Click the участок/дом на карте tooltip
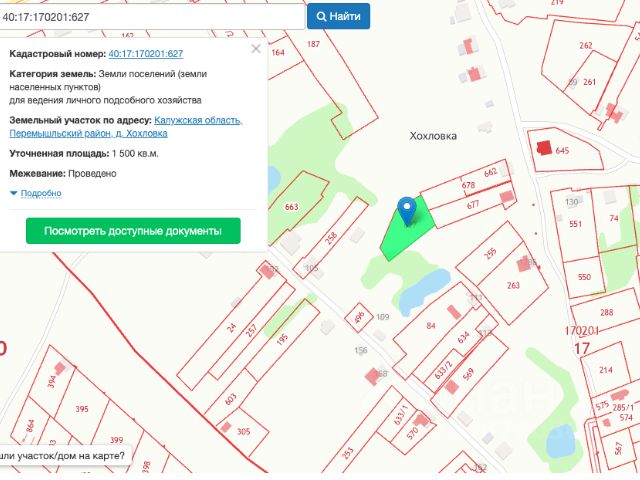 pos(64,456)
